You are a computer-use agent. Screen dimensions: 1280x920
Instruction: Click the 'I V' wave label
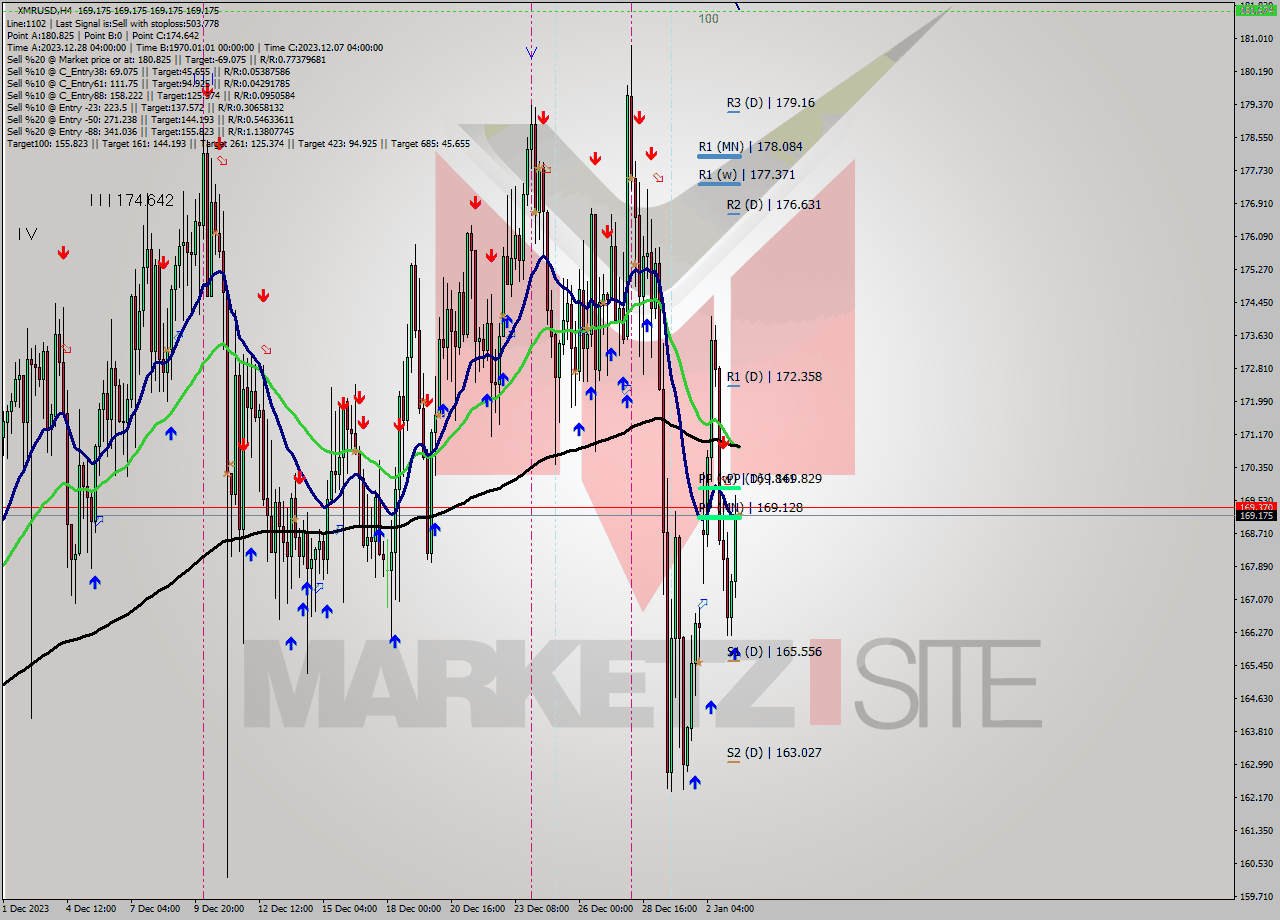click(x=27, y=234)
